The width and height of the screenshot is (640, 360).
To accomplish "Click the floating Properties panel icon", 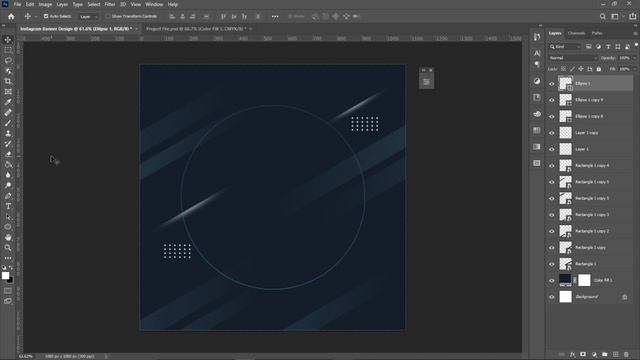I will coord(427,82).
